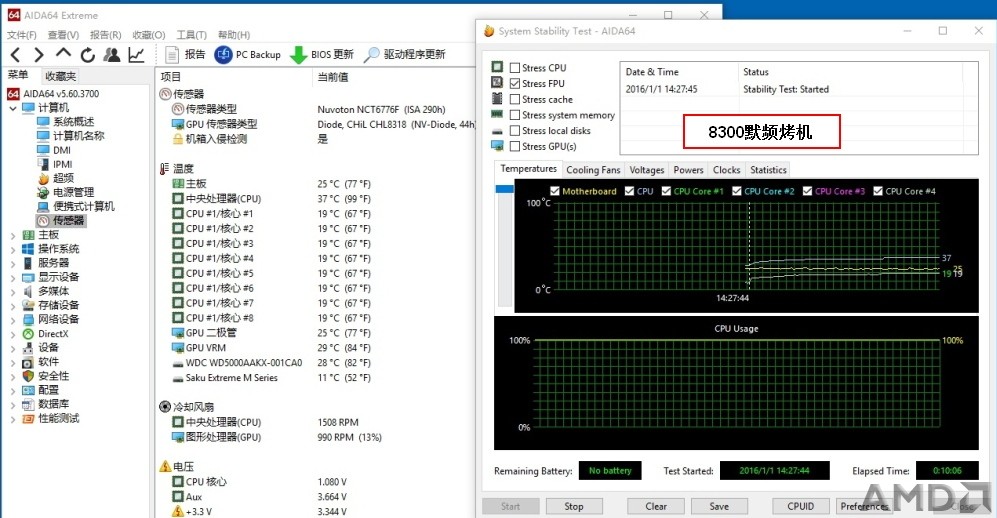
Task: Enable the Stress GPU(s) checkbox
Action: (x=515, y=146)
